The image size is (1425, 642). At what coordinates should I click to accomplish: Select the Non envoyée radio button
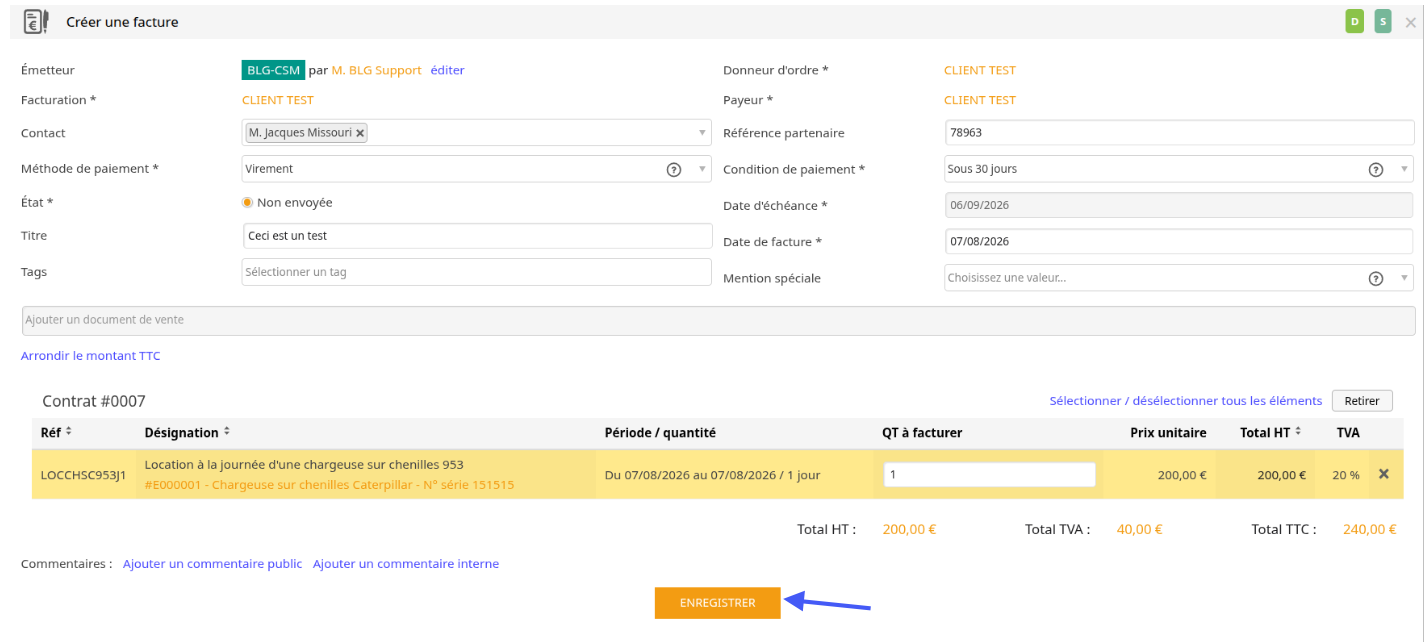248,202
